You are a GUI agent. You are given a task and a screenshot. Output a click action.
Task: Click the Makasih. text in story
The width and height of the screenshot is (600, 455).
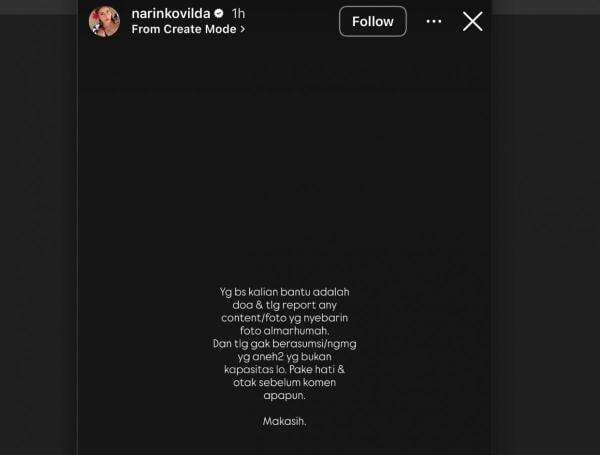284,421
